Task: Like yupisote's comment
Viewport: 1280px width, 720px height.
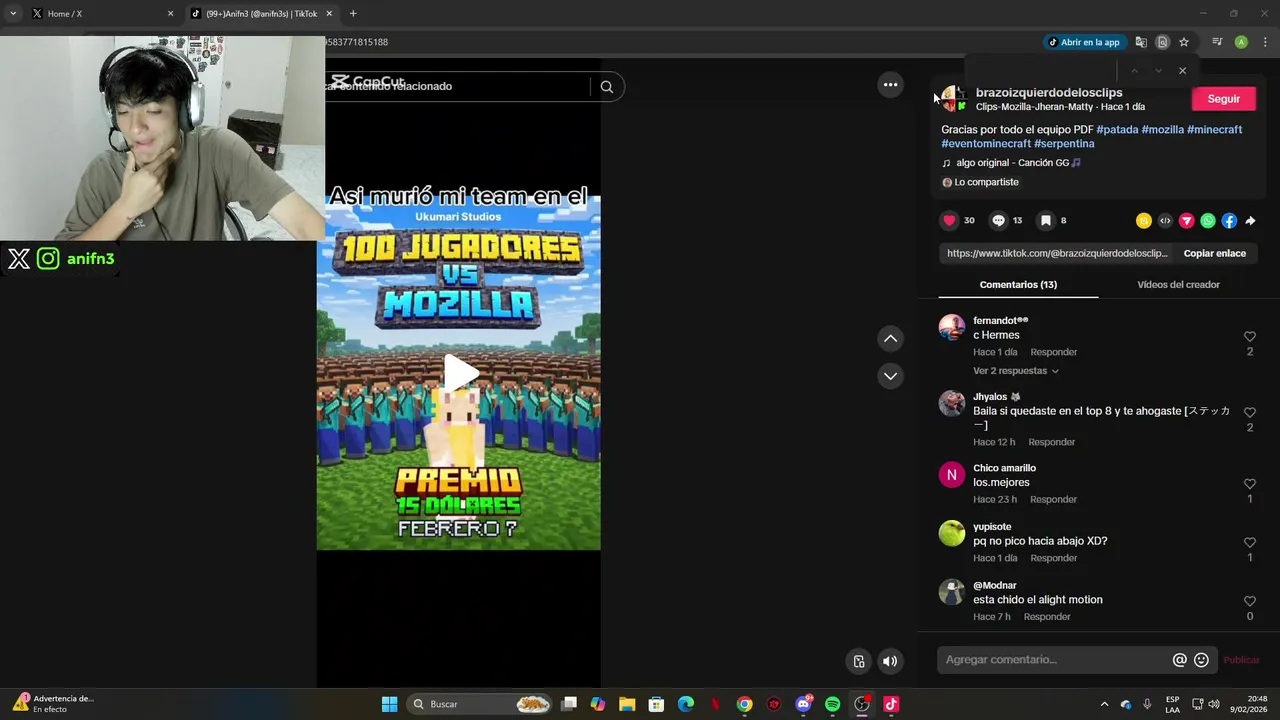Action: point(1249,543)
